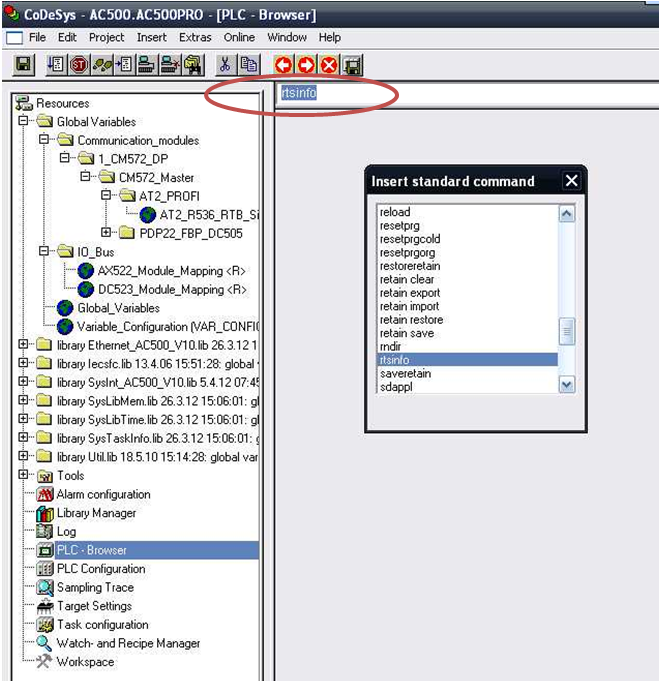Collapse the Communication_modules folder
Screen dimensions: 659x683
click(45, 140)
